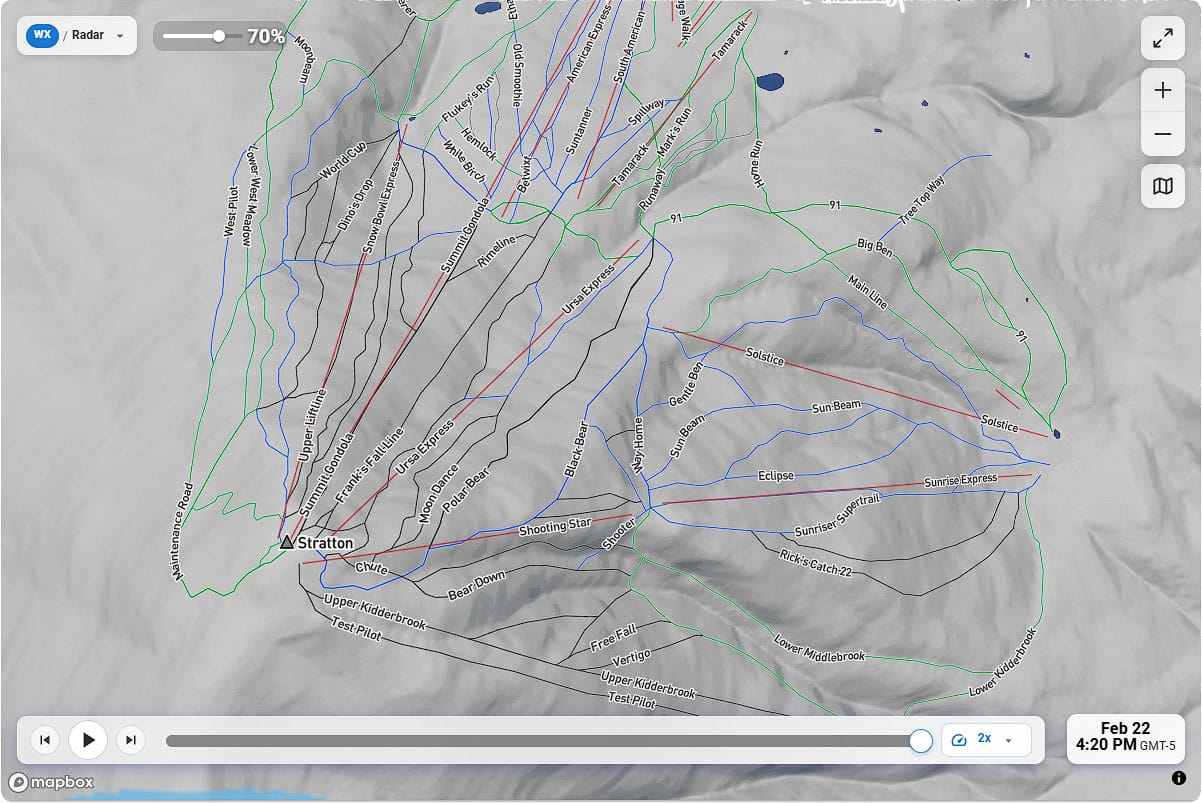Click the Chute trail label
The width and height of the screenshot is (1202, 803).
pos(371,568)
